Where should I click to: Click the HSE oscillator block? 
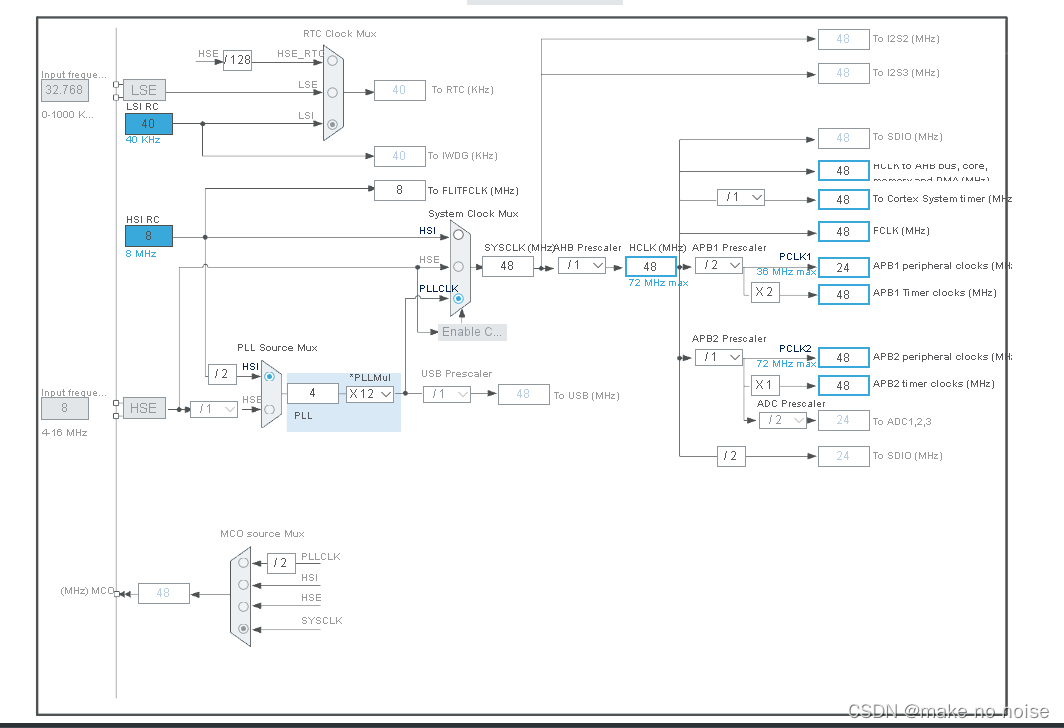(x=144, y=408)
